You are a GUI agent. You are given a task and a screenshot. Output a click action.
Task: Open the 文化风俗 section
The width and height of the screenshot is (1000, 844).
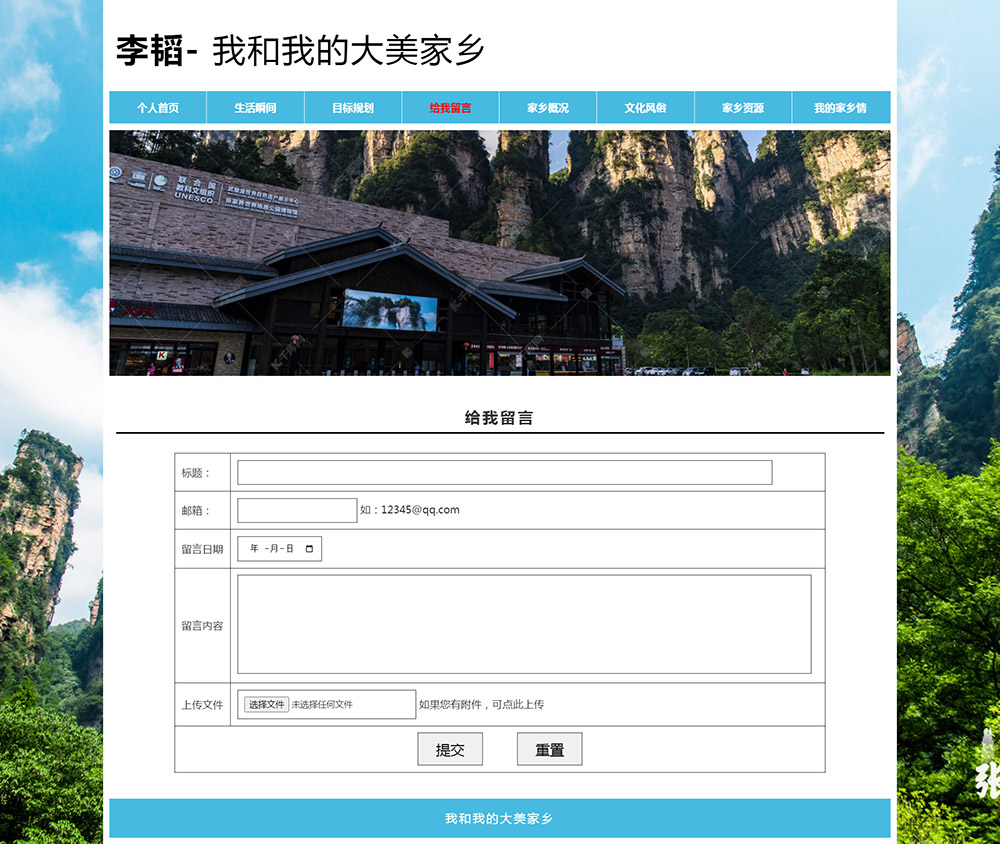645,108
